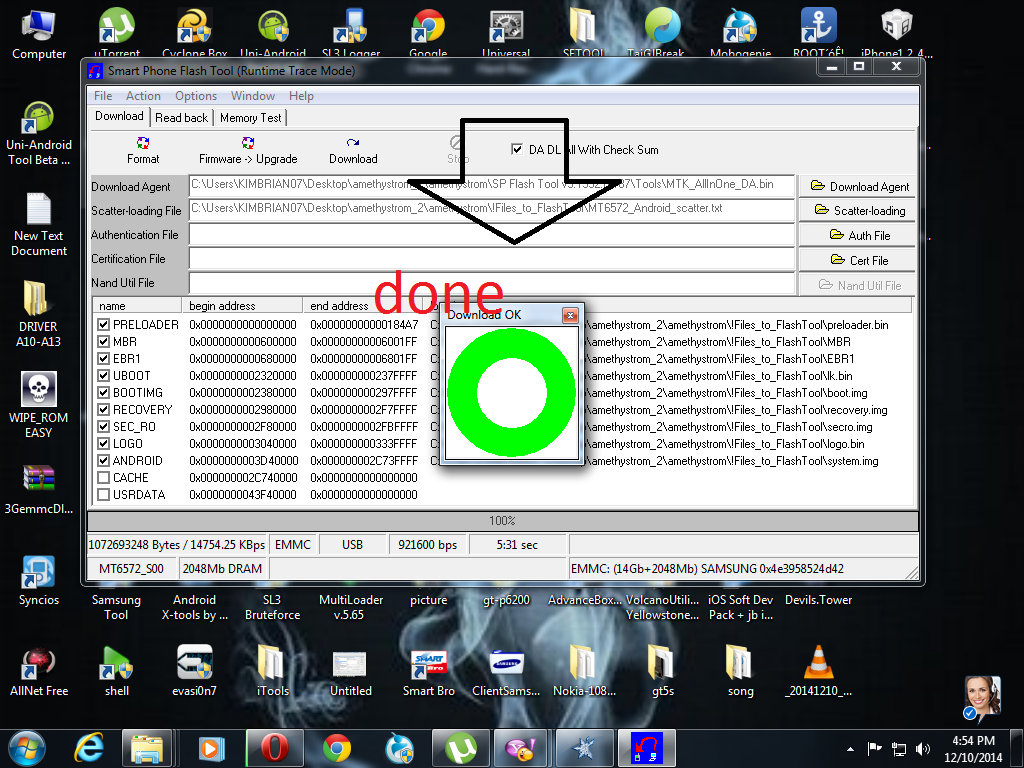Open the WIPE_ROM EASY skull icon
This screenshot has height=768, width=1024.
click(38, 392)
